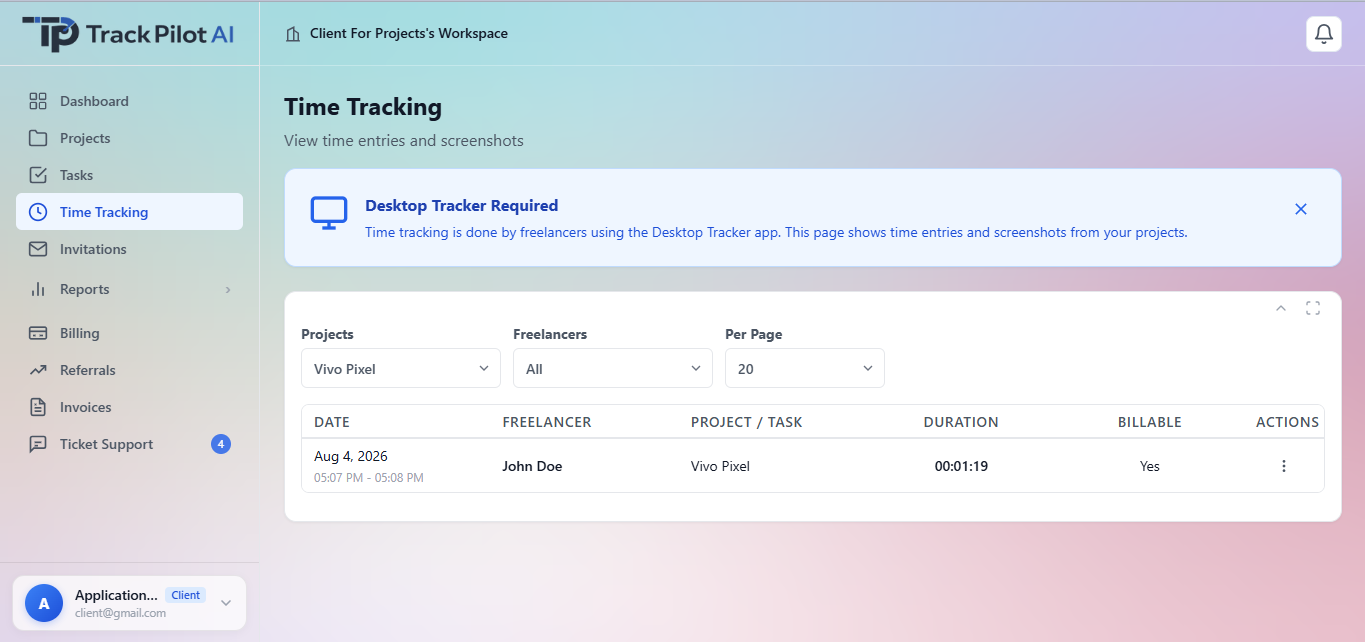
Task: Click the Ticket Support chat icon
Action: (38, 444)
